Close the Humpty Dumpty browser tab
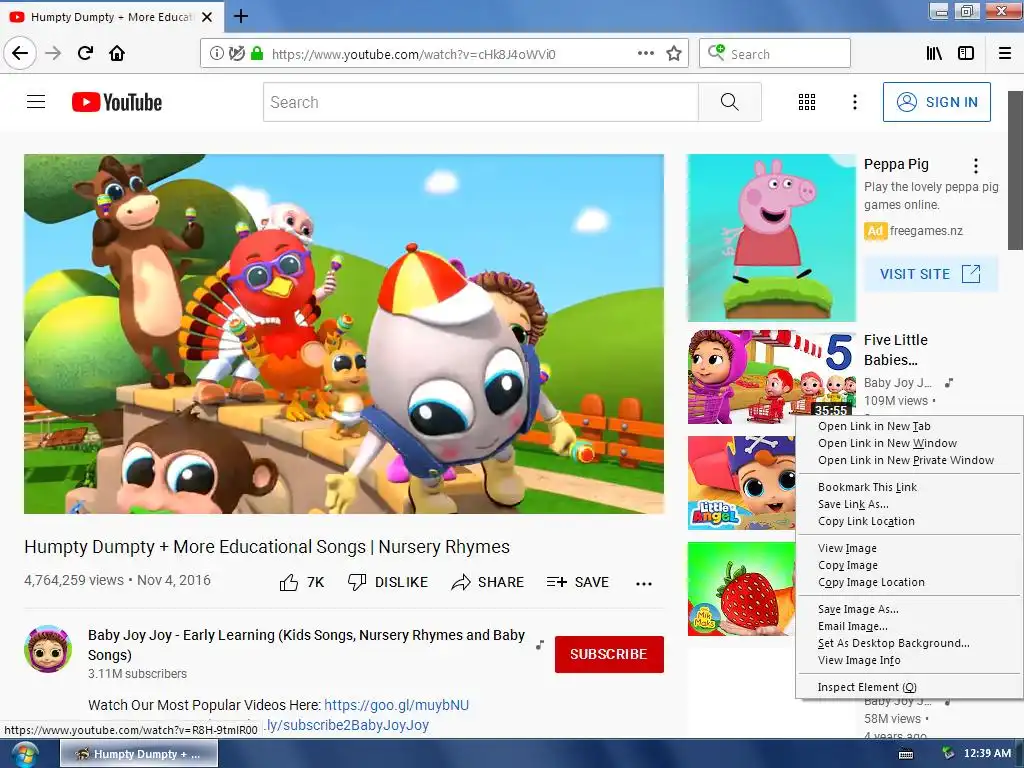 207,17
